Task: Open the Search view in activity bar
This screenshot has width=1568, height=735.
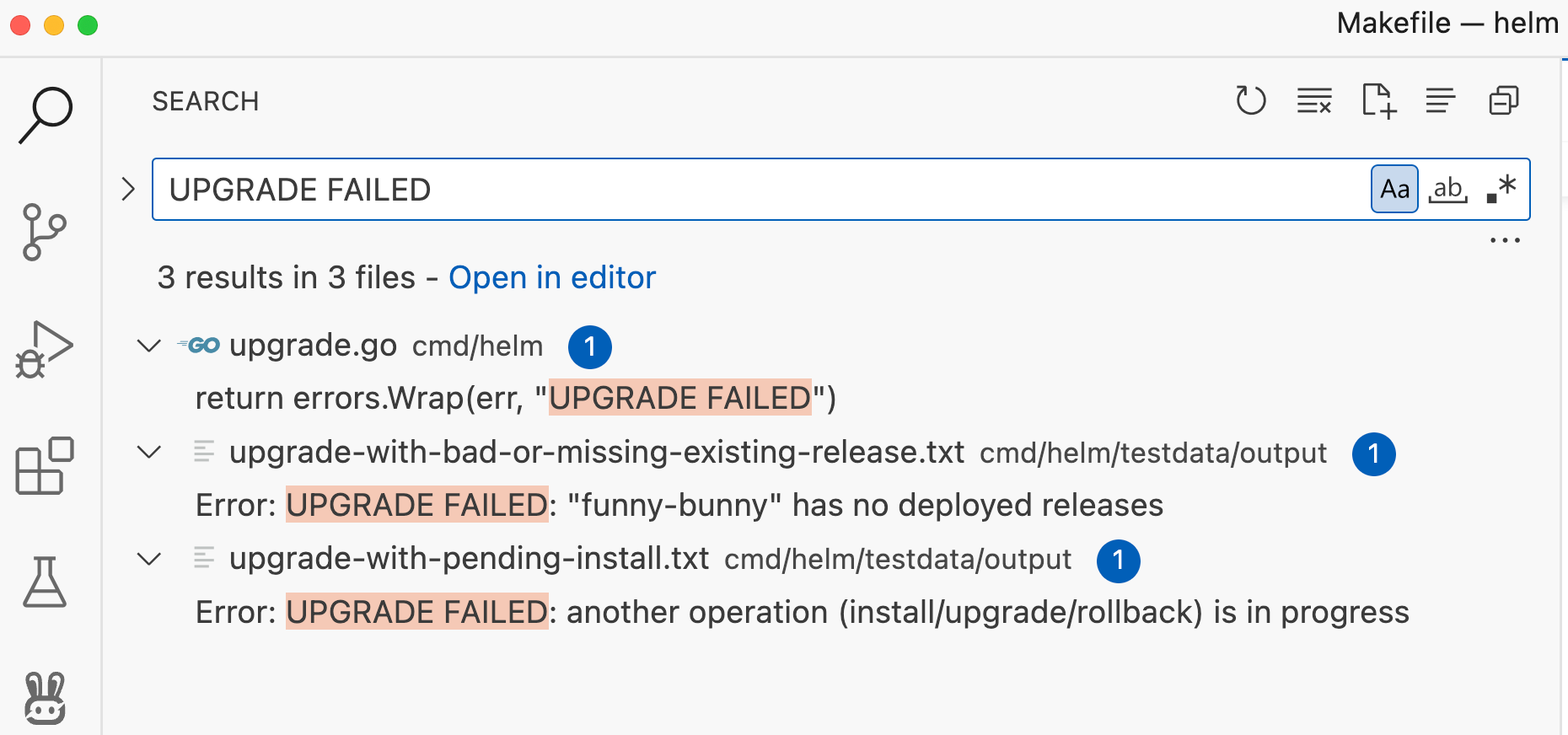Action: pos(46,115)
